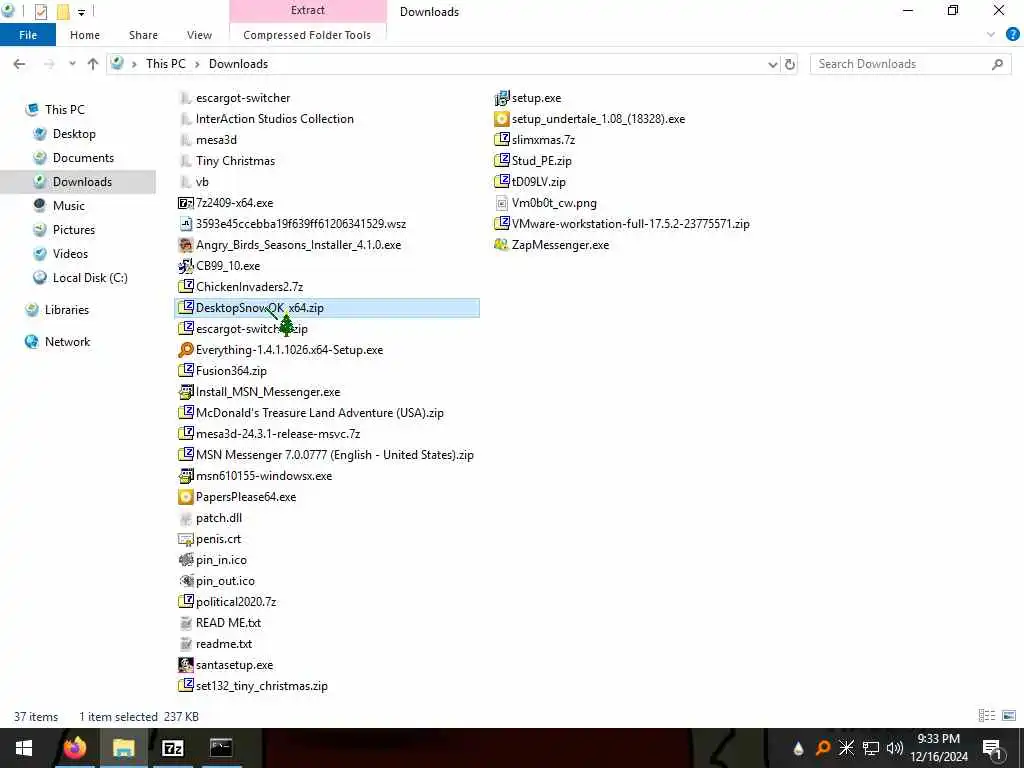The width and height of the screenshot is (1024, 768).
Task: Go up one folder level with Up arrow
Action: click(93, 64)
